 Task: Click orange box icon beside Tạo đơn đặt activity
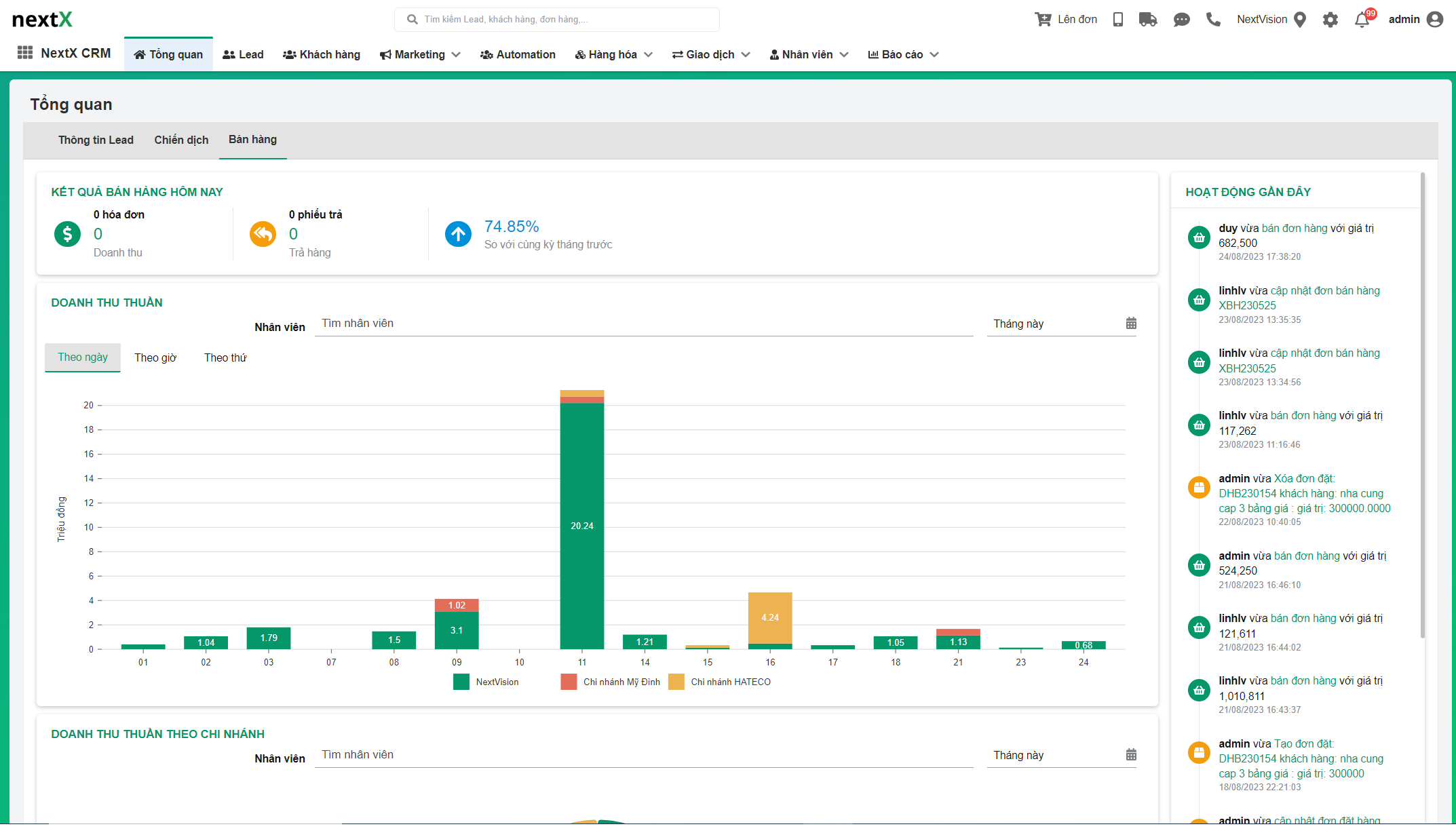pos(1199,752)
